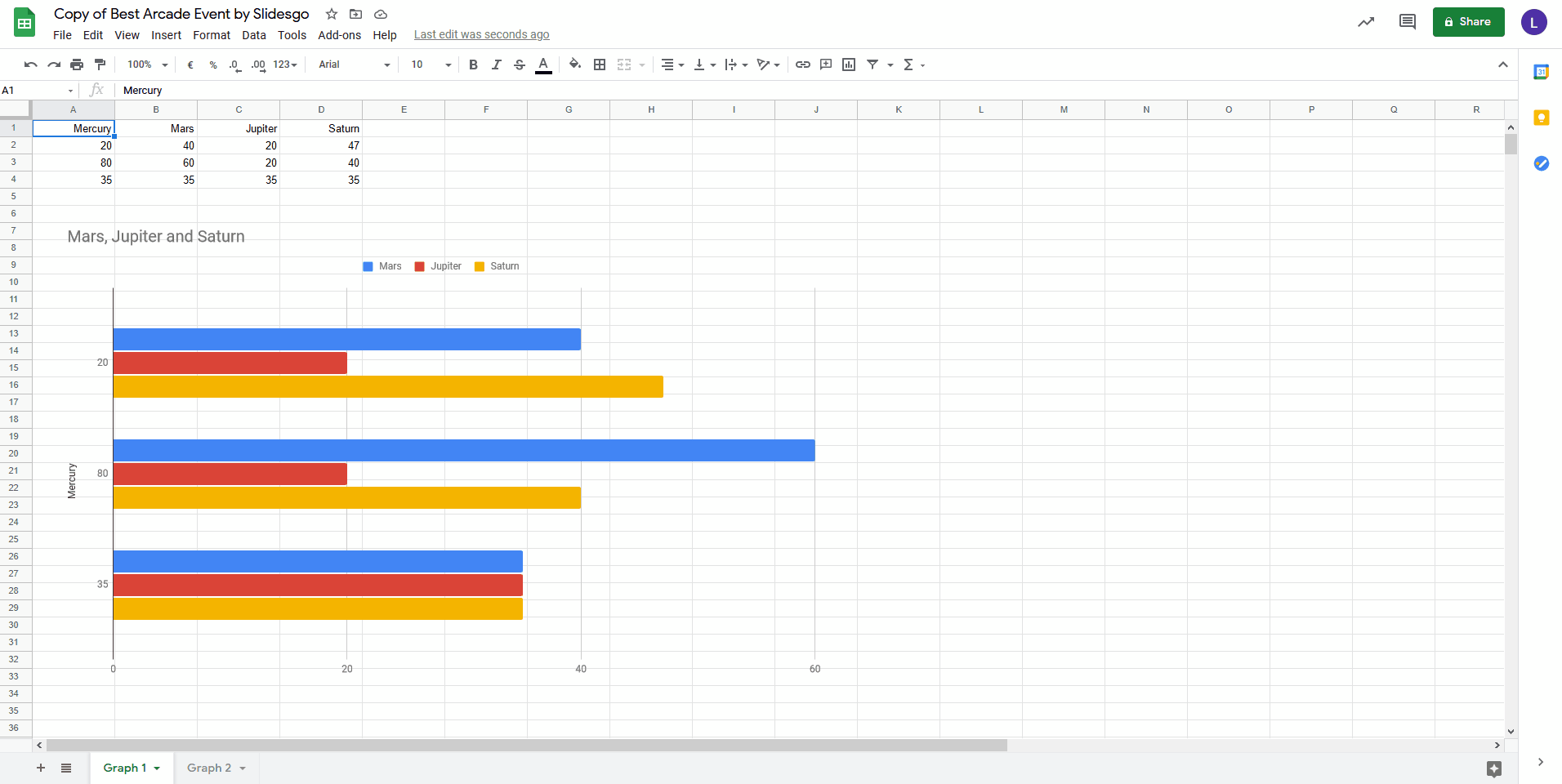Open comment history icon
Image resolution: width=1562 pixels, height=784 pixels.
(1407, 22)
